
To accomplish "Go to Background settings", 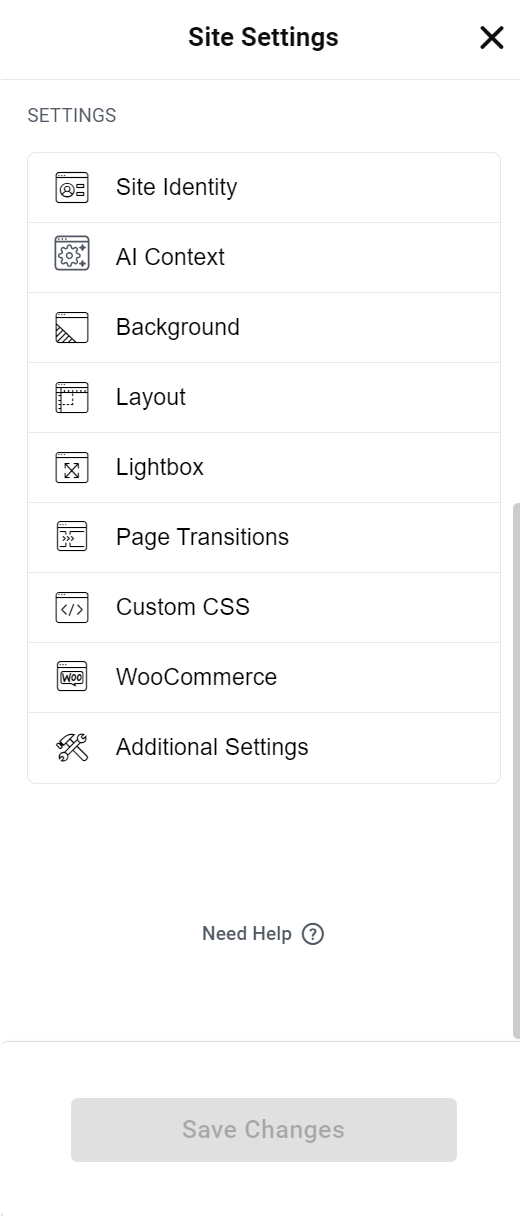I will (264, 328).
